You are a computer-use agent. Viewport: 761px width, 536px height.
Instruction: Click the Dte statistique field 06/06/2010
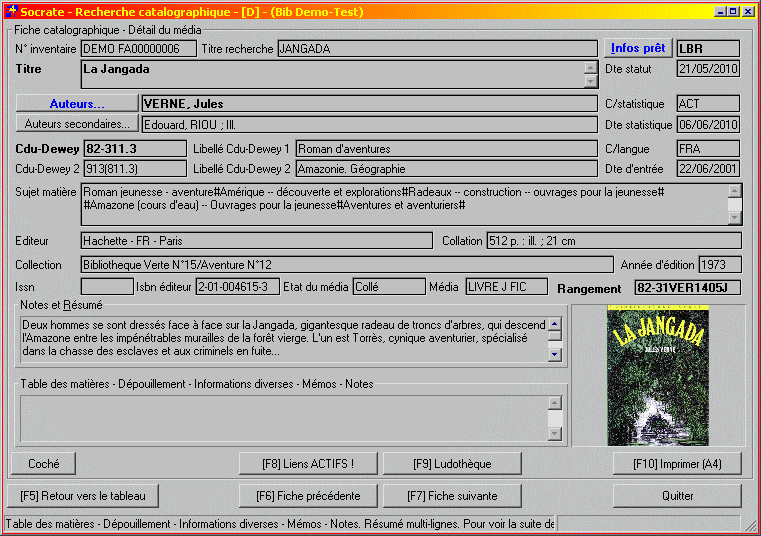click(708, 125)
